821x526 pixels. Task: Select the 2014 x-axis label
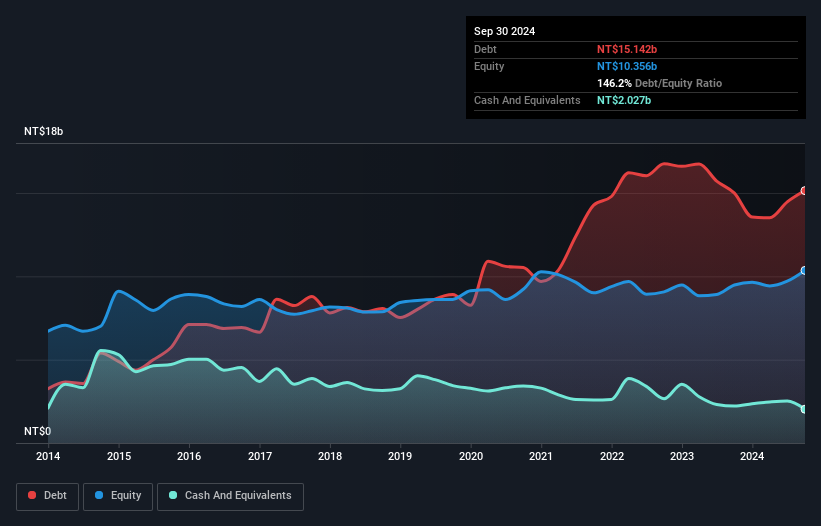(x=48, y=457)
